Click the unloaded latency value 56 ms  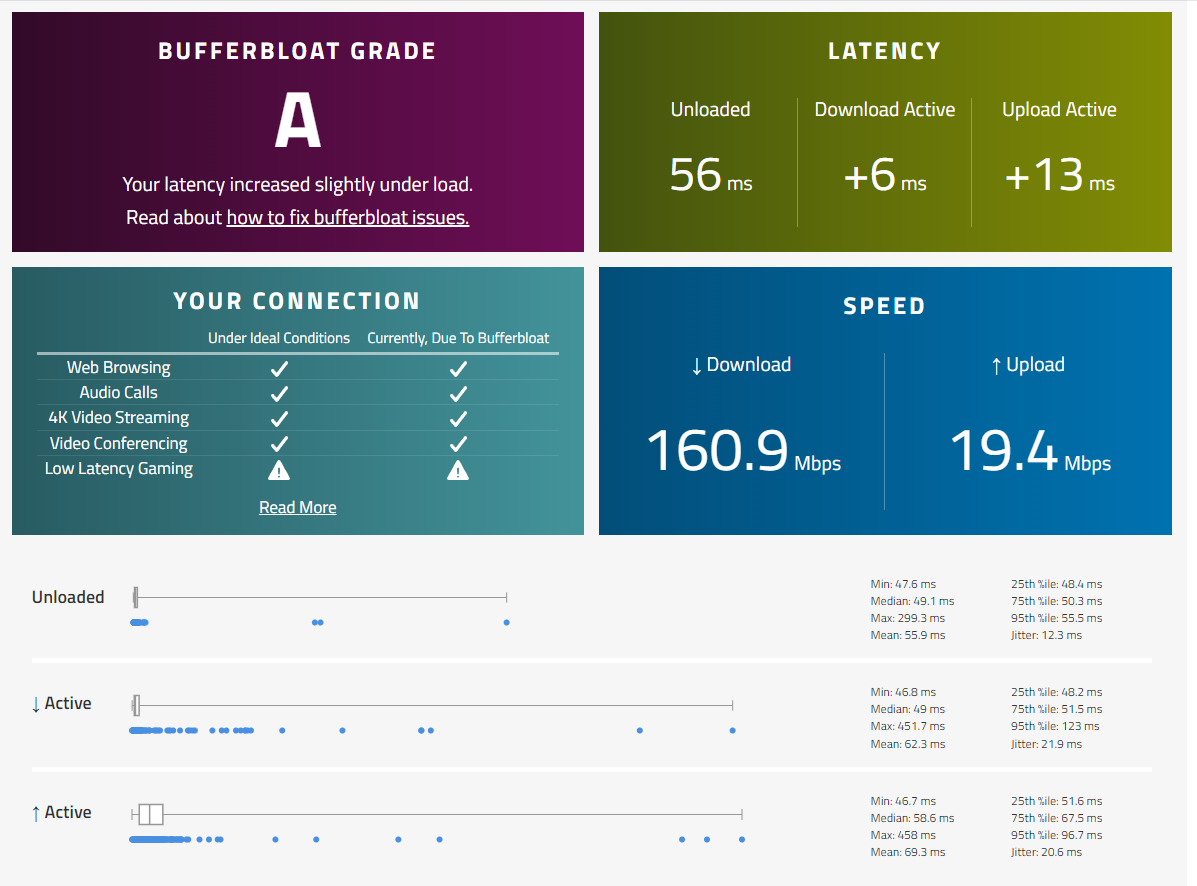click(x=711, y=175)
